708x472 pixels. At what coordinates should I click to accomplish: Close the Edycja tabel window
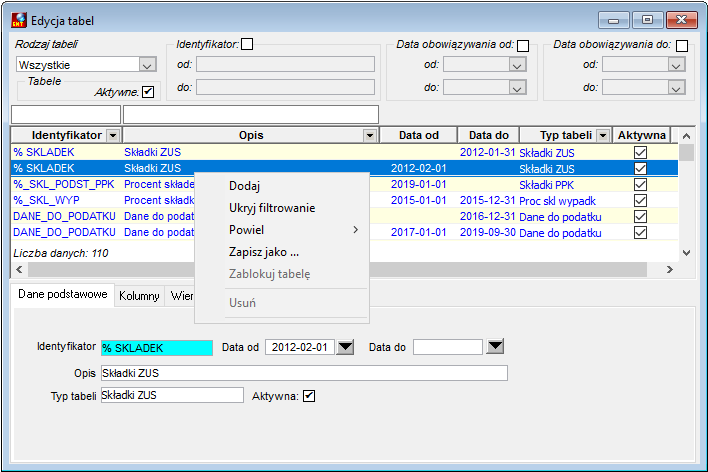coord(682,20)
